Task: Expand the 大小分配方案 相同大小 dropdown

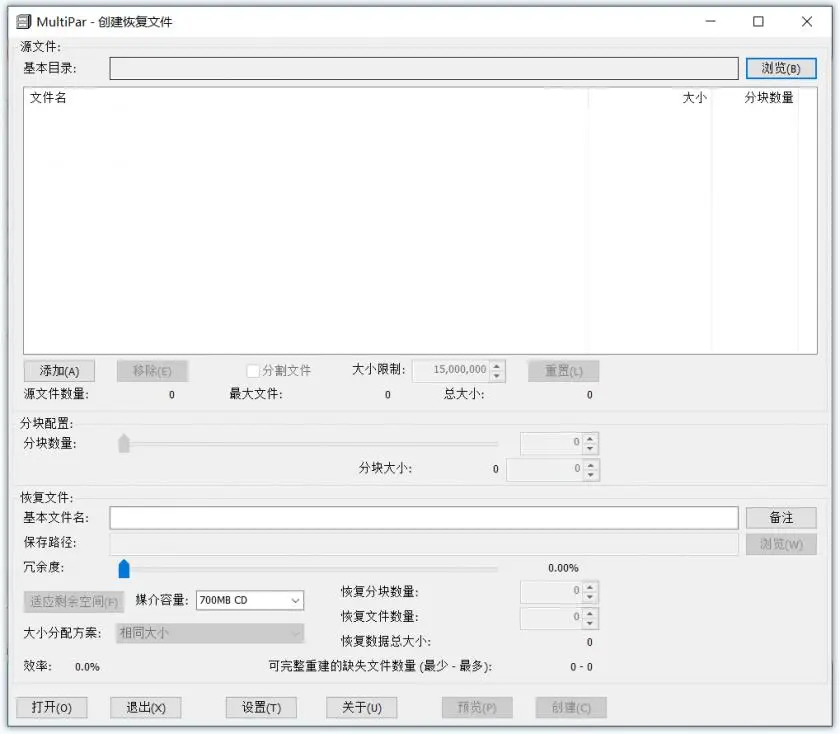Action: pos(210,633)
